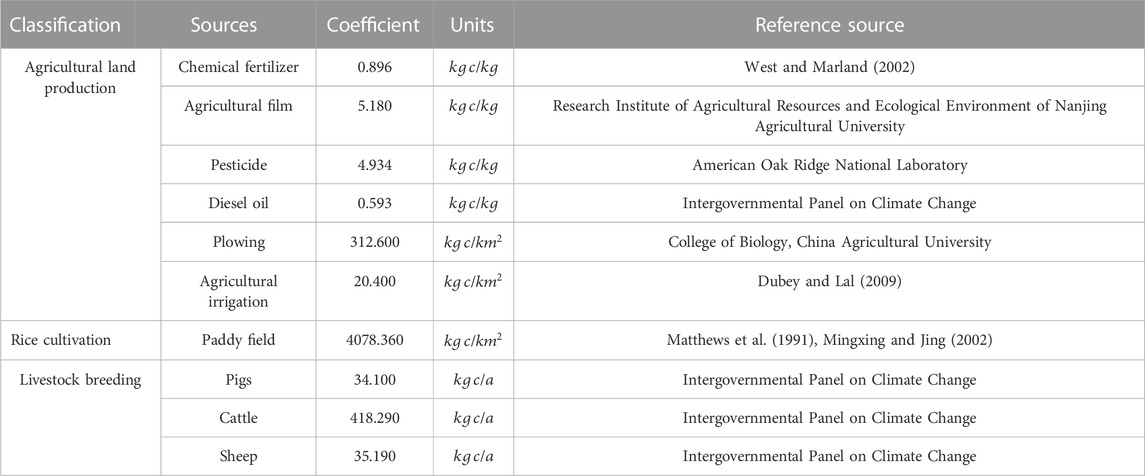Open the West and Marland (2002) reference
This screenshot has width=1145, height=476.
[x=830, y=68]
